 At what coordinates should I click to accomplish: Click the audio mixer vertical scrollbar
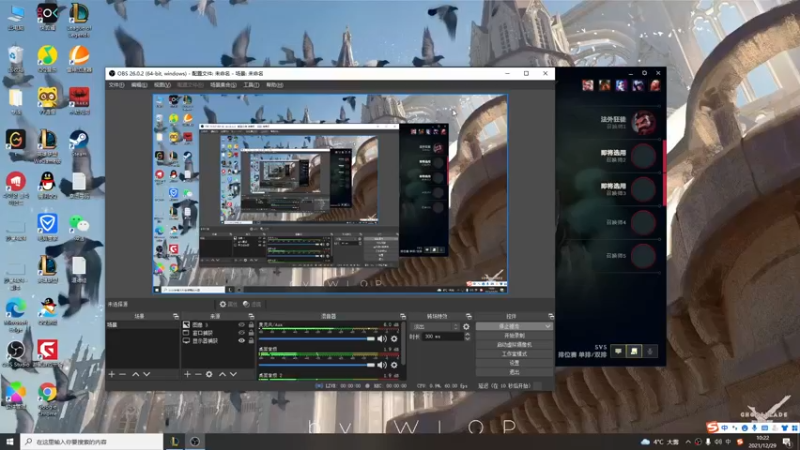[403, 343]
